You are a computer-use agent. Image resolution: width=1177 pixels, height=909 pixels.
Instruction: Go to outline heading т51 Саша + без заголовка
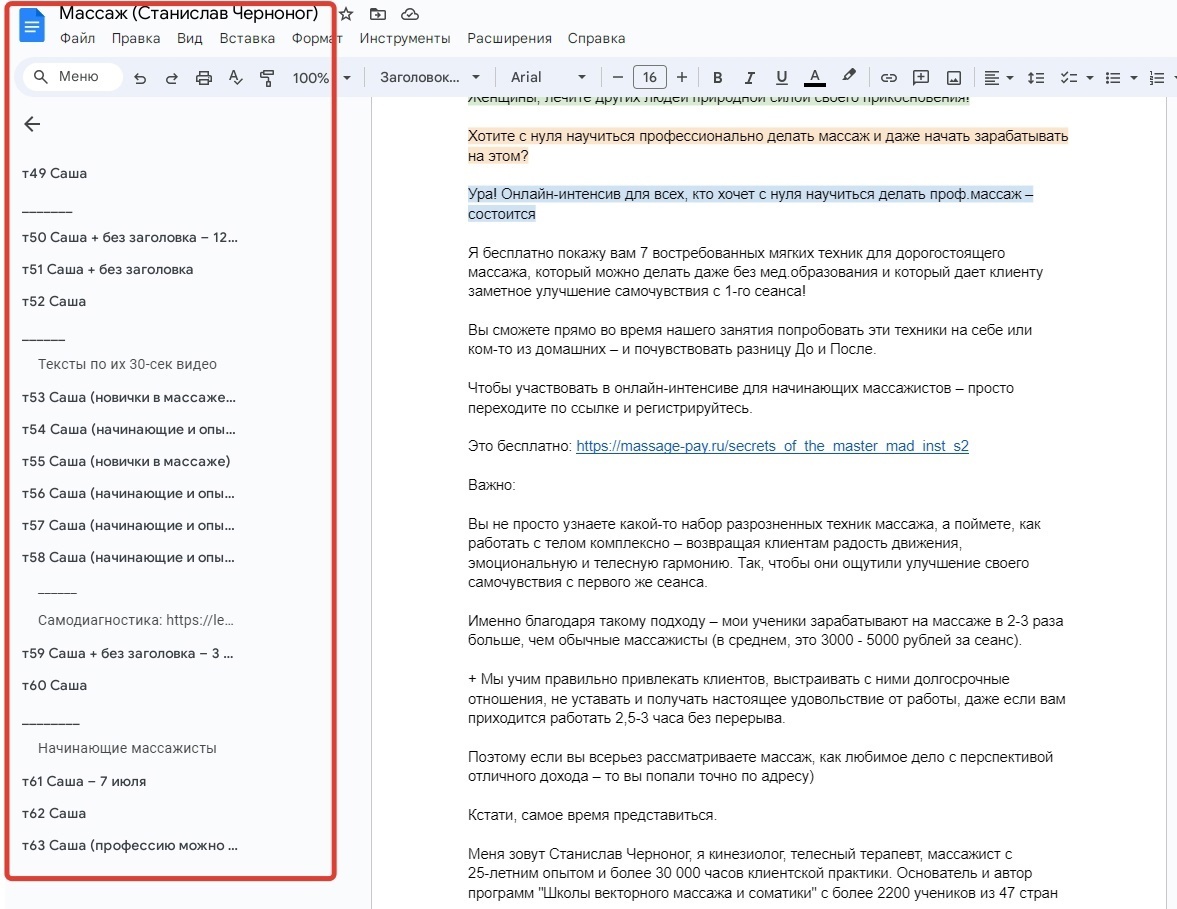click(107, 269)
